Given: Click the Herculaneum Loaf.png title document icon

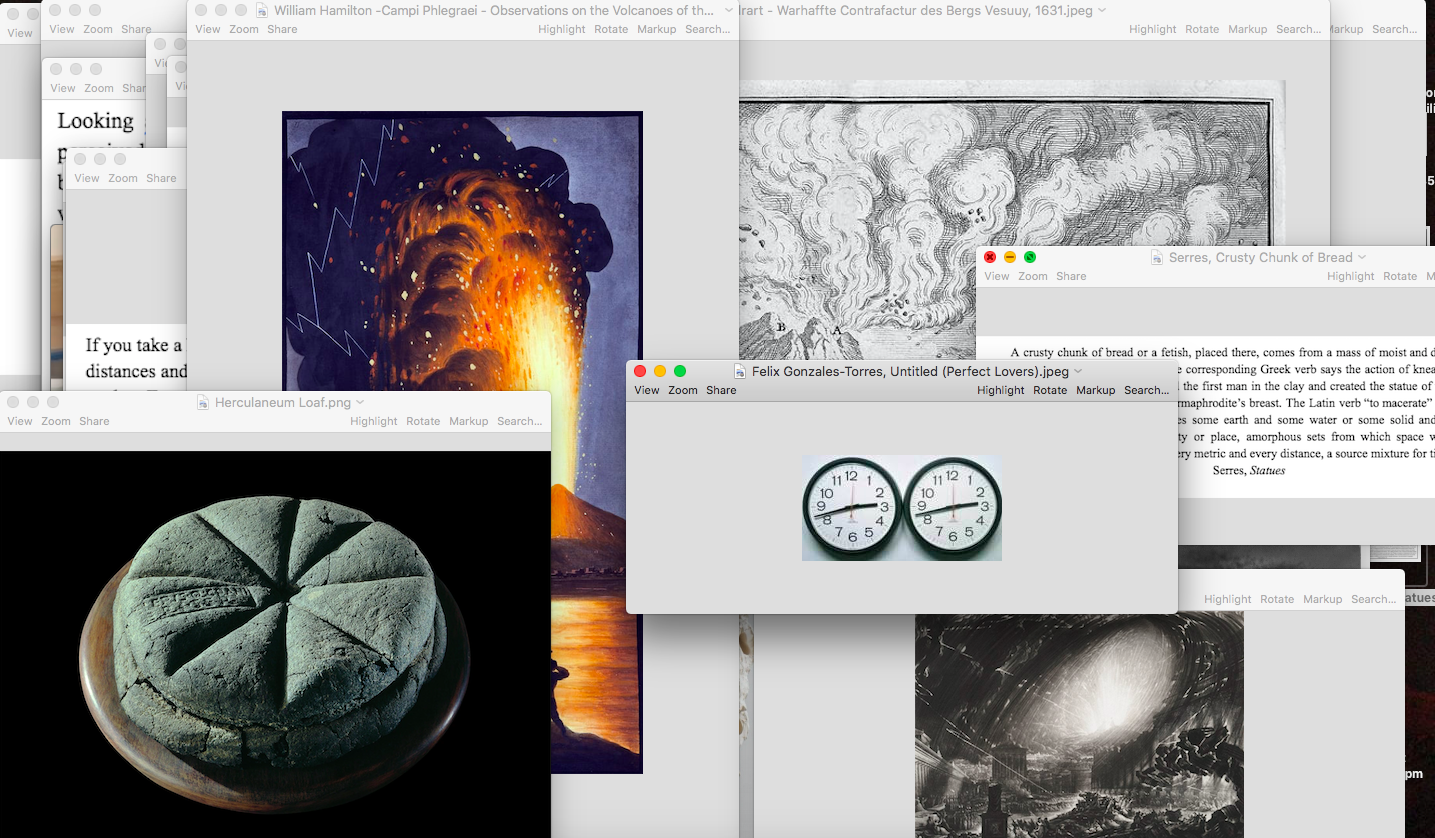Looking at the screenshot, I should tap(204, 402).
